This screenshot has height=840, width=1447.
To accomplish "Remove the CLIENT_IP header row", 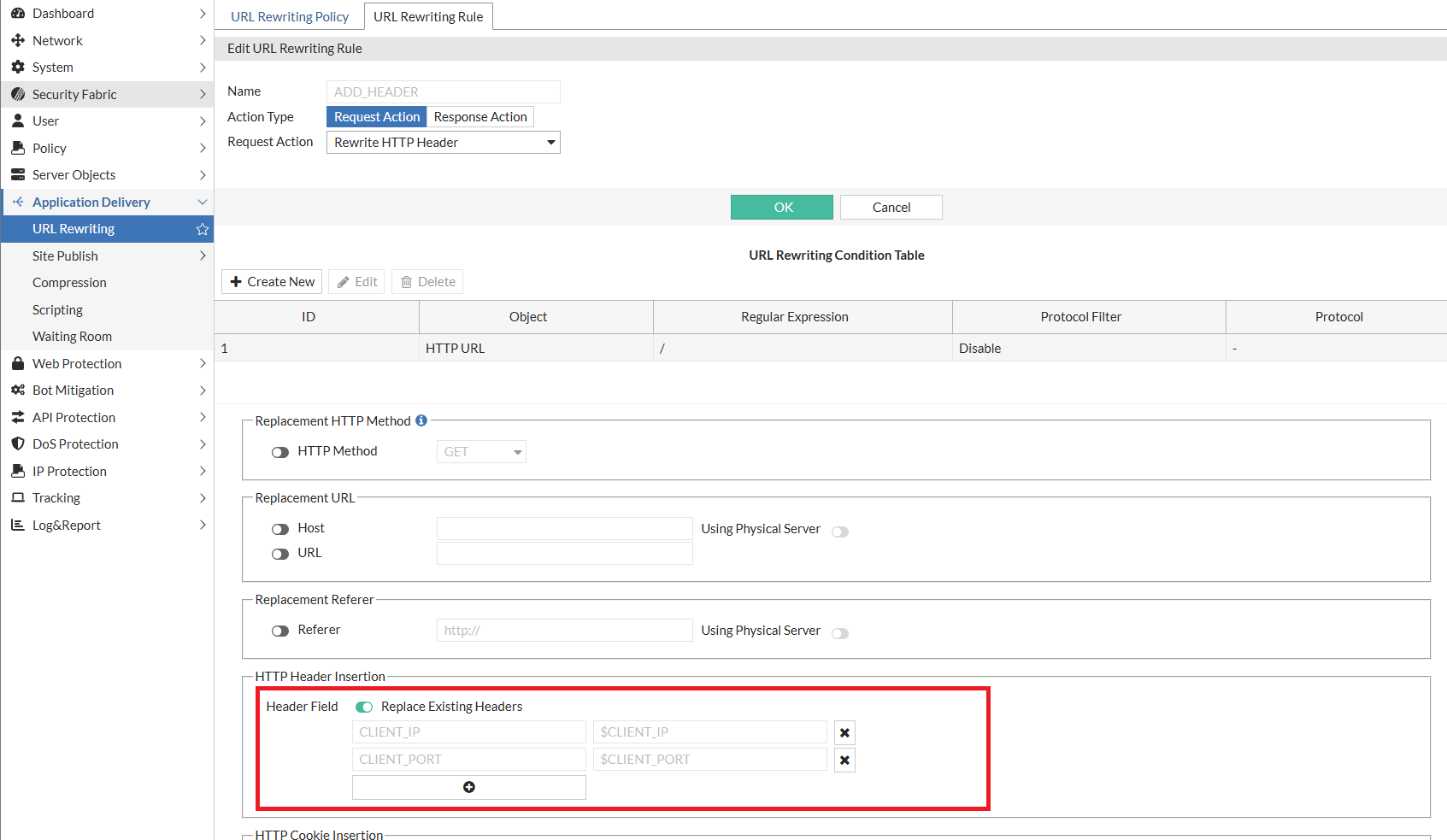I will [x=844, y=732].
